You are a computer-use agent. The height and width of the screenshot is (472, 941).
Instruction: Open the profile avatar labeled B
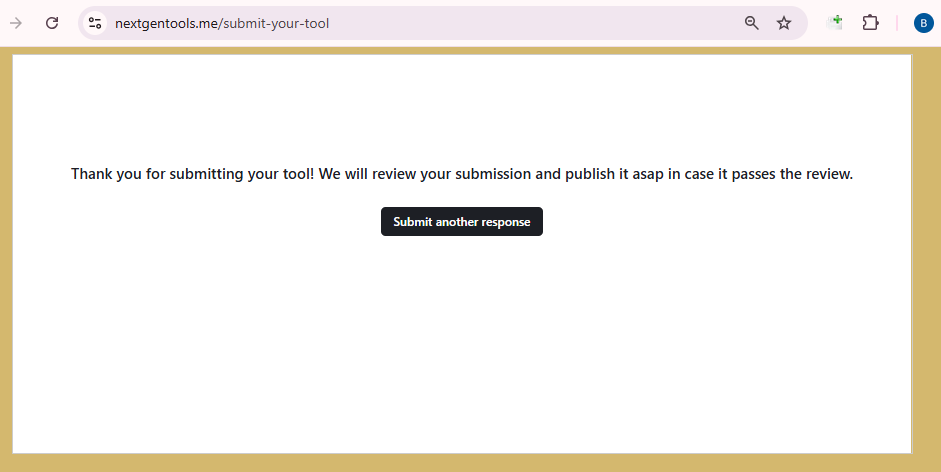[923, 23]
